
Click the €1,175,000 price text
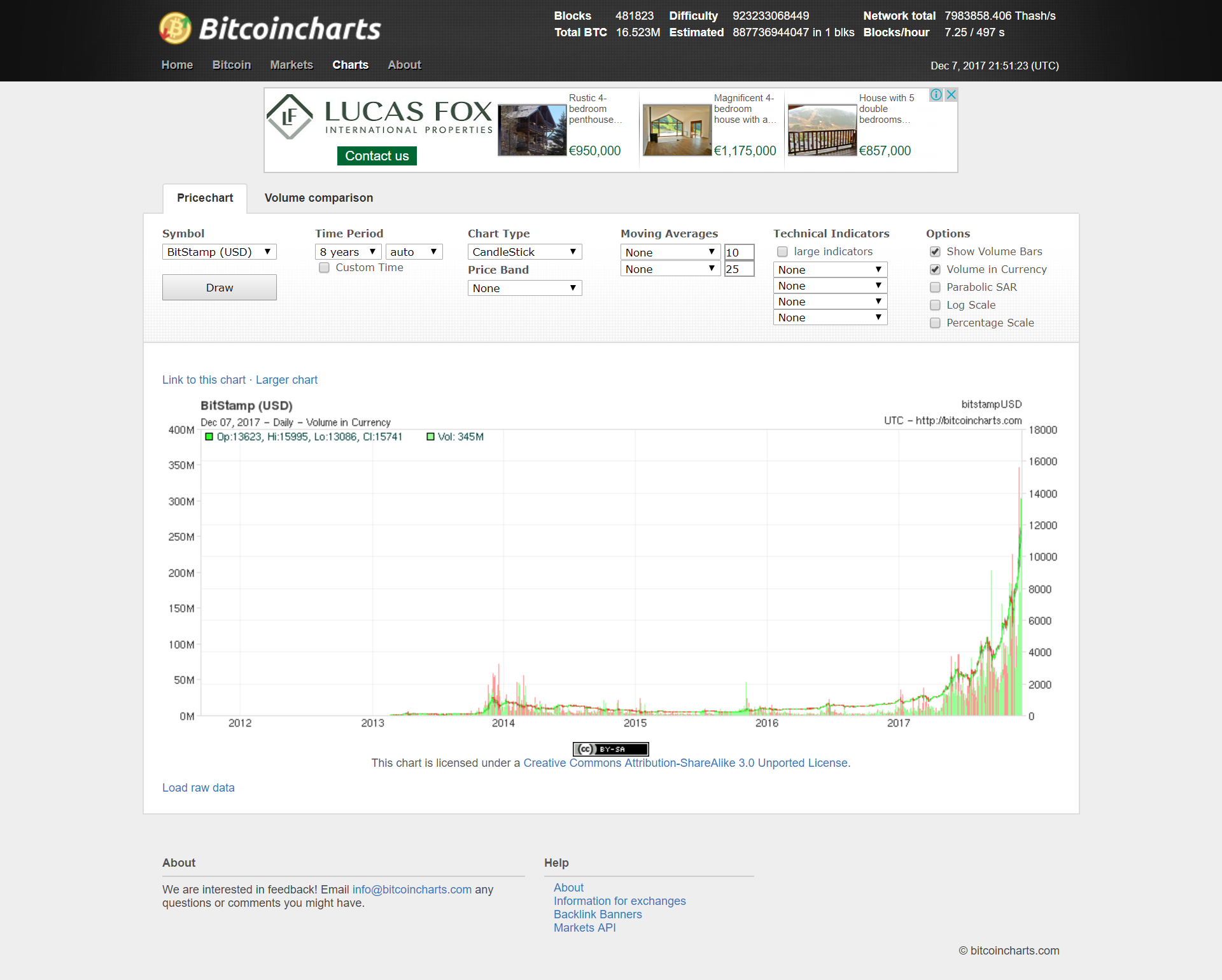[745, 151]
